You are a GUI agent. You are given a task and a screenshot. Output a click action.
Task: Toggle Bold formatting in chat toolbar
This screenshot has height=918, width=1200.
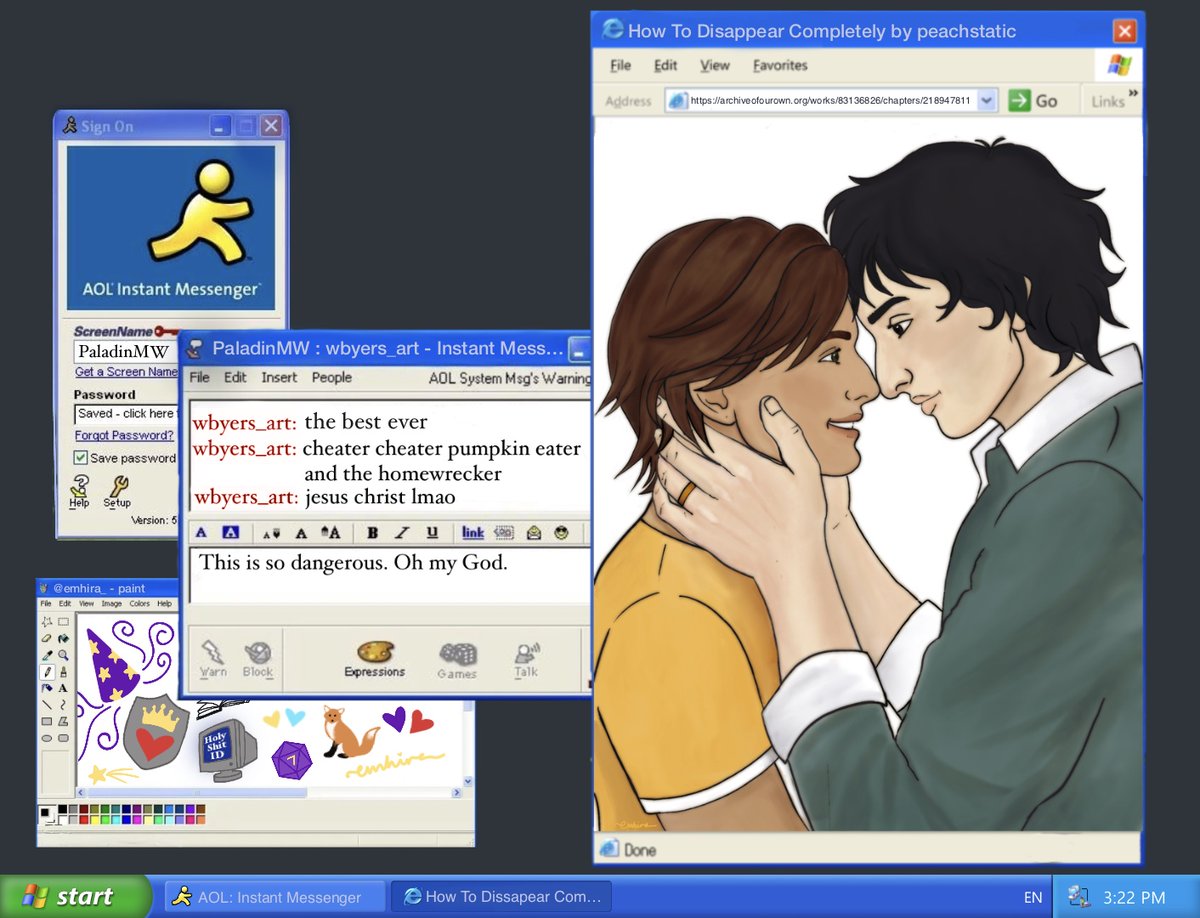[372, 532]
